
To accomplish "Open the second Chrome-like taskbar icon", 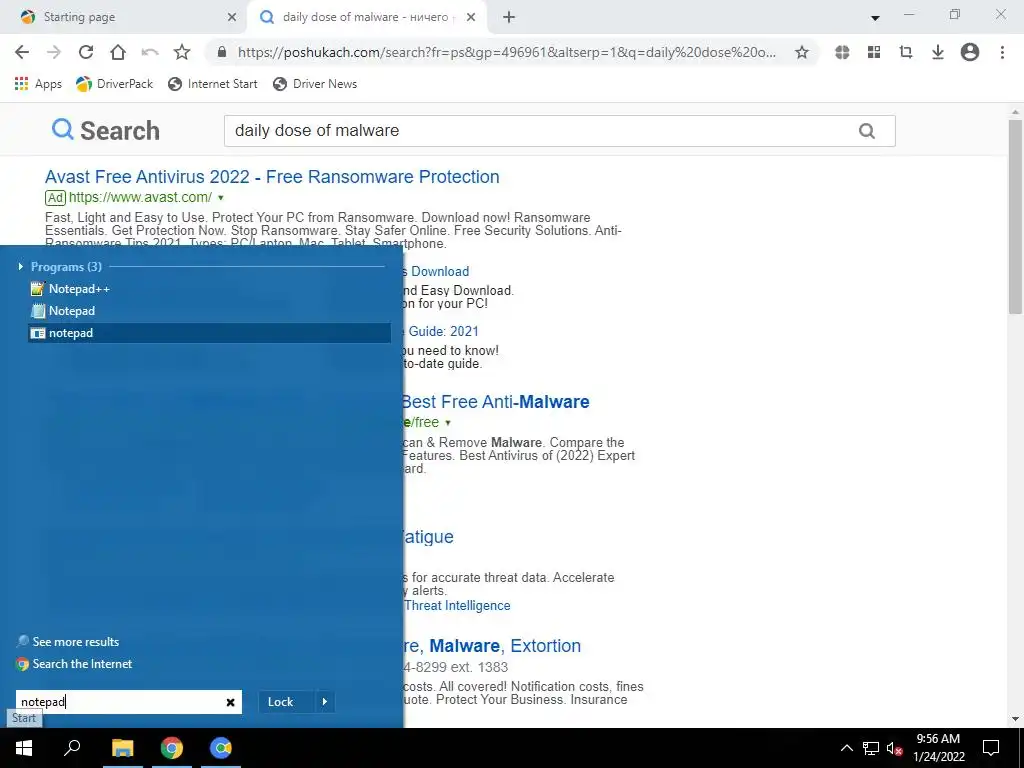I will click(221, 748).
